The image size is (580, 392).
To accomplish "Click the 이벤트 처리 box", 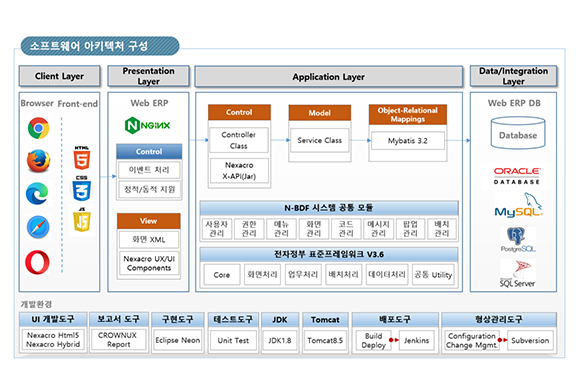I will pyautogui.click(x=149, y=170).
